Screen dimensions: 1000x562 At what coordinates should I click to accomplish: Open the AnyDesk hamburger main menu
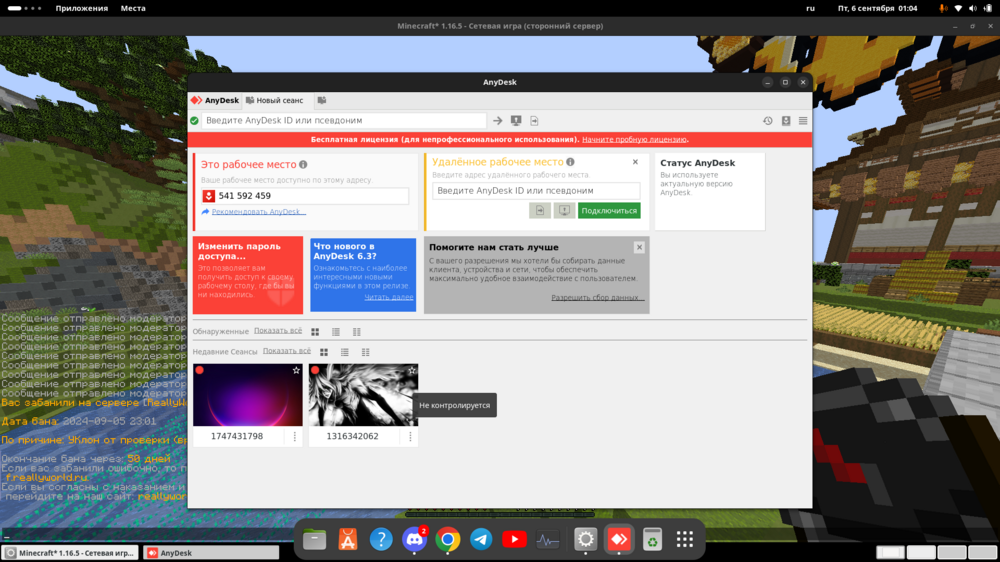tap(803, 121)
